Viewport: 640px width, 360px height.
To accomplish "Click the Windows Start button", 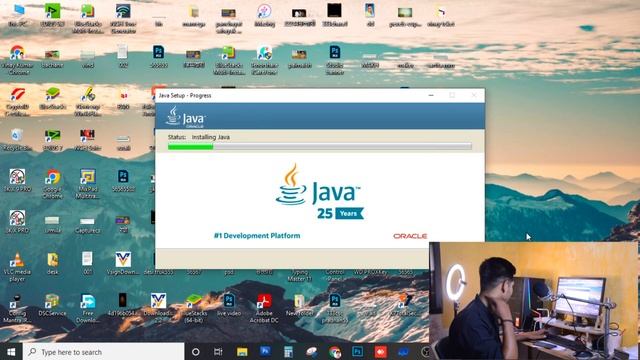I will (11, 352).
